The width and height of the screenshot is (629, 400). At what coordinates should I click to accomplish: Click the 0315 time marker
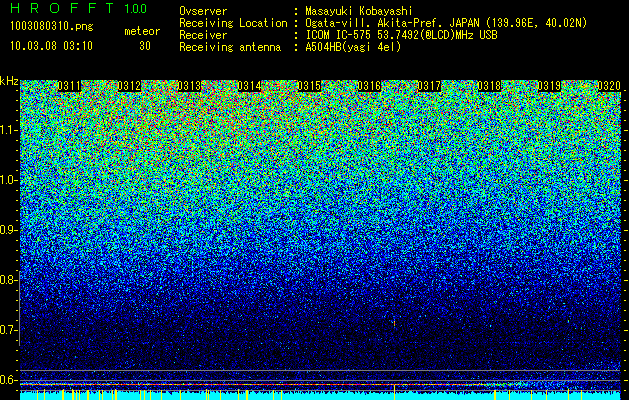(309, 86)
